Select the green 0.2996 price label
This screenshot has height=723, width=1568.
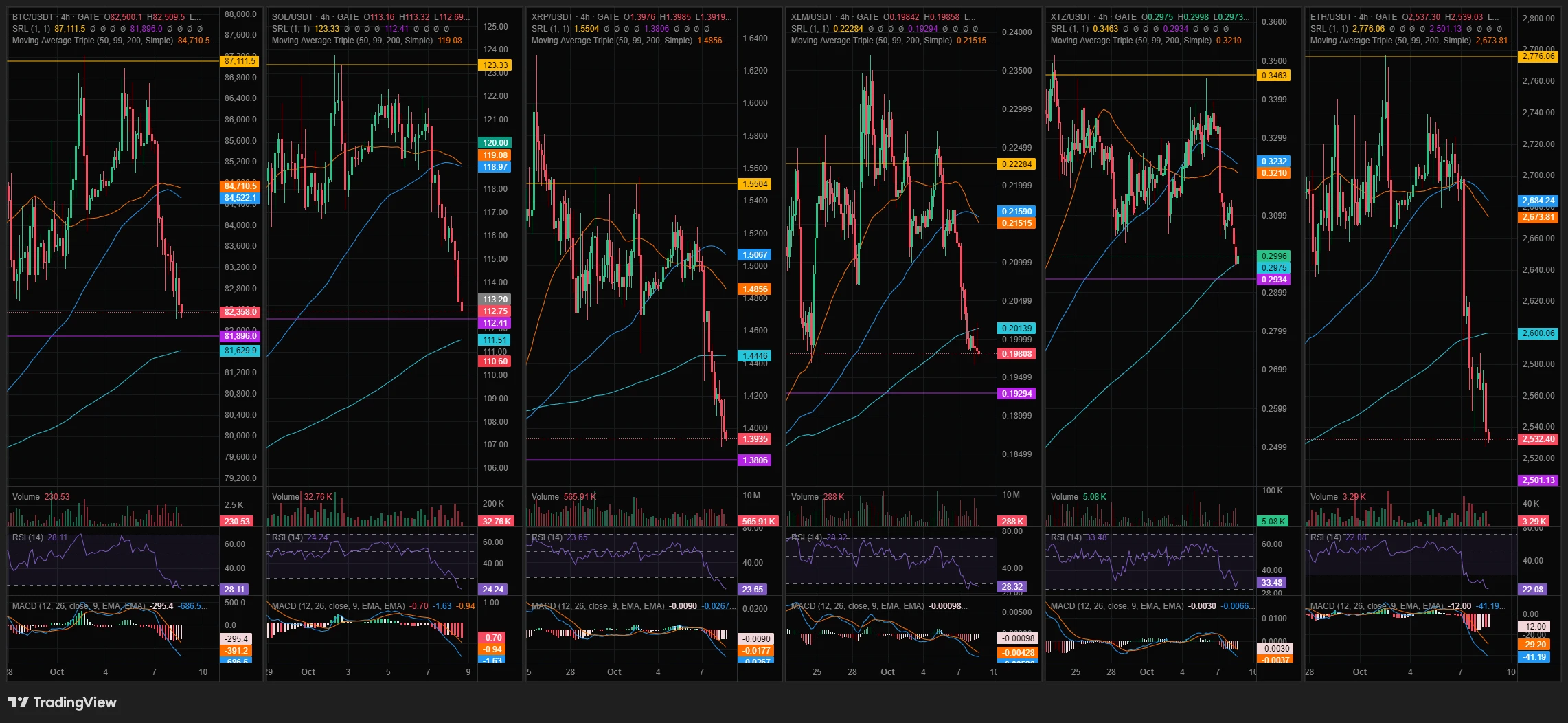[x=1273, y=256]
